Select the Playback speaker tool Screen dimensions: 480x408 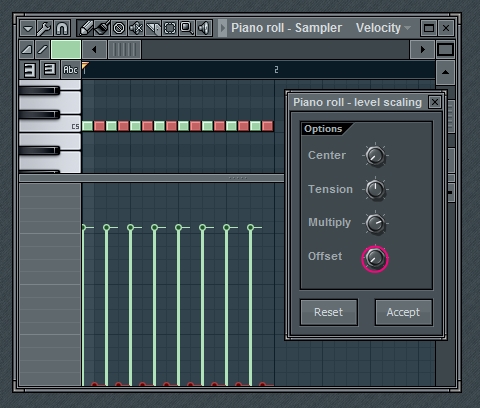[x=204, y=28]
